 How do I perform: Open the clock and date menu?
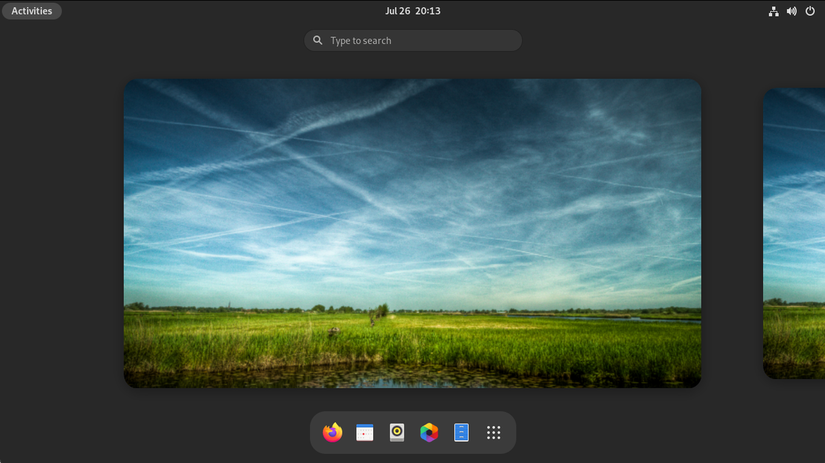tap(412, 11)
